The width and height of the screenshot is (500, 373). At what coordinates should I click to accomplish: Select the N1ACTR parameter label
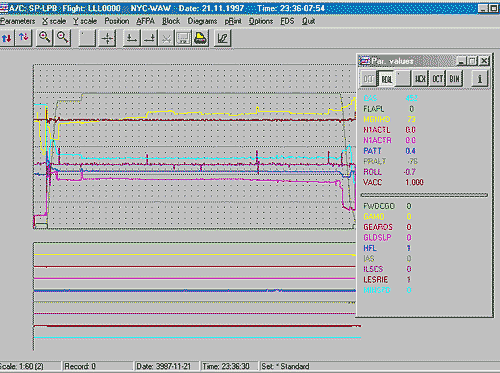coord(377,140)
